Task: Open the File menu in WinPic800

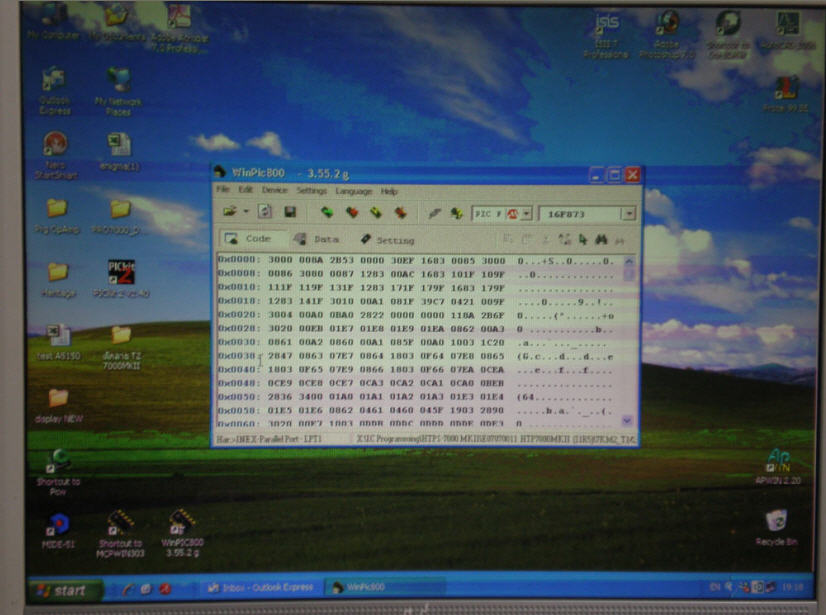Action: [223, 190]
